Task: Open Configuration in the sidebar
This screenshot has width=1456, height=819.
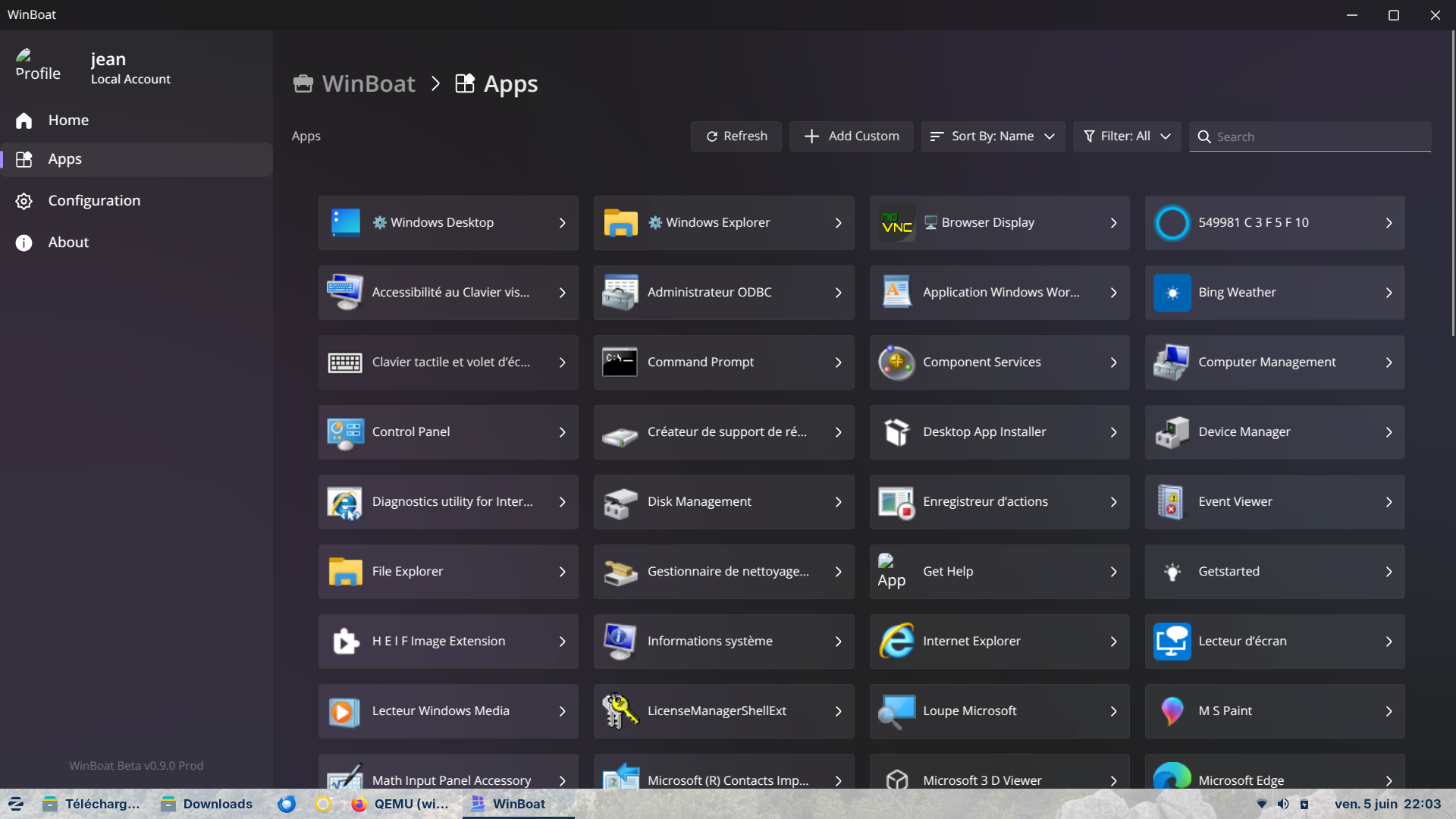Action: (x=136, y=201)
